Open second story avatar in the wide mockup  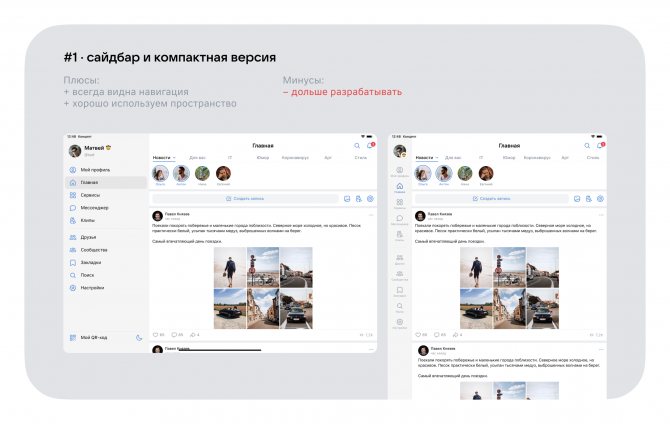point(181,174)
